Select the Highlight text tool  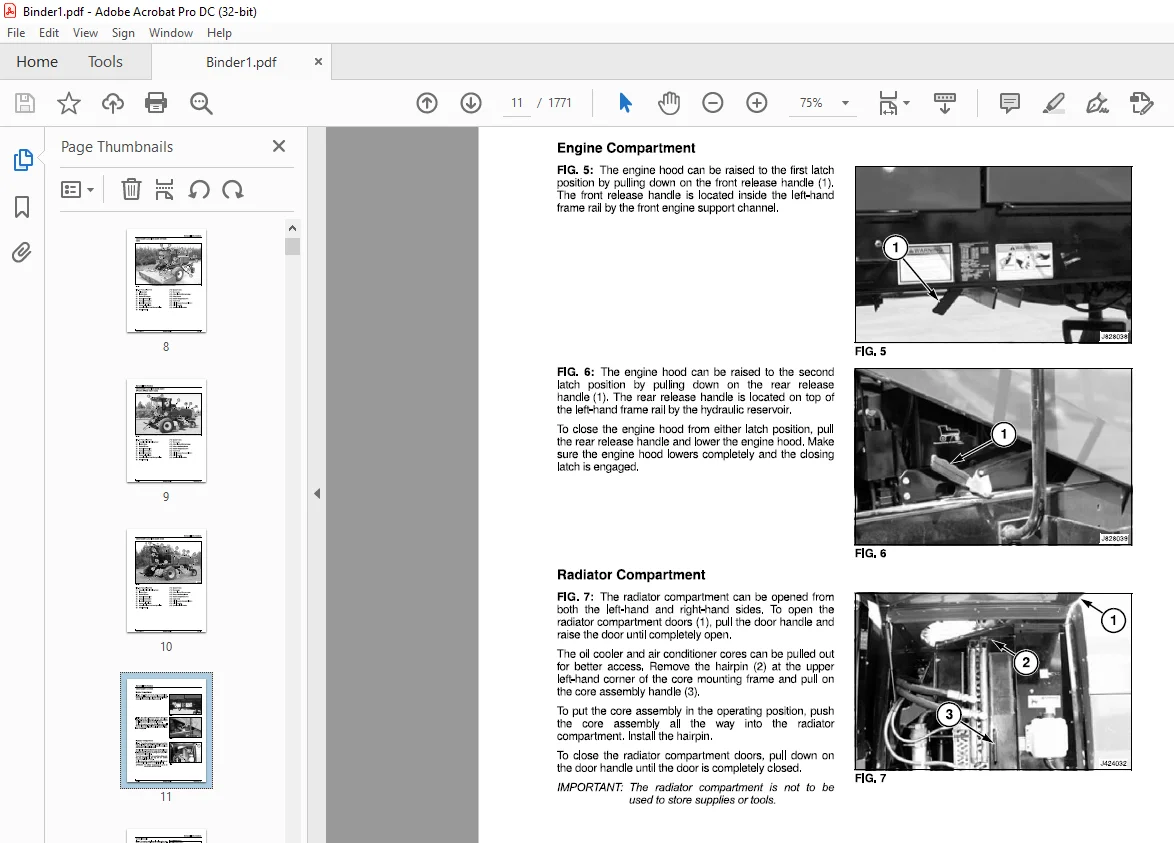click(x=1053, y=103)
